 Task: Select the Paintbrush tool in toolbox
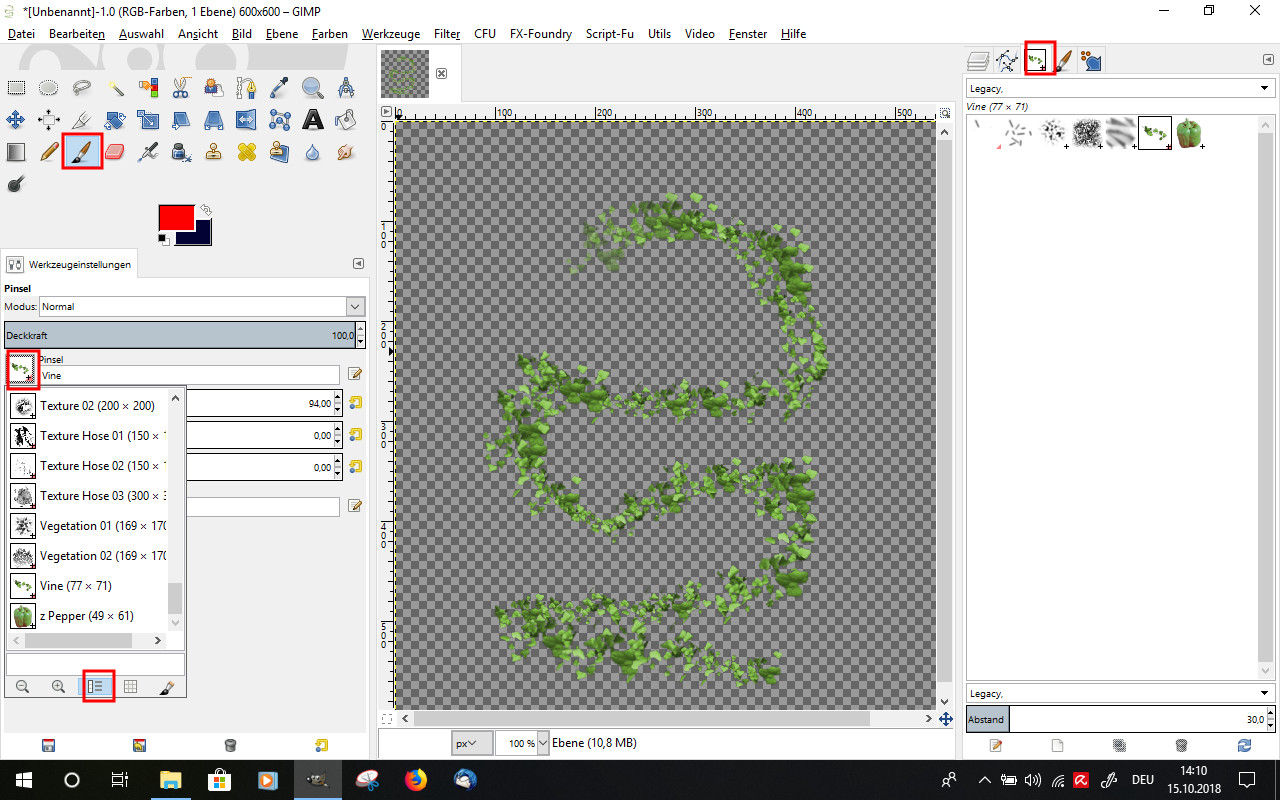[x=82, y=152]
